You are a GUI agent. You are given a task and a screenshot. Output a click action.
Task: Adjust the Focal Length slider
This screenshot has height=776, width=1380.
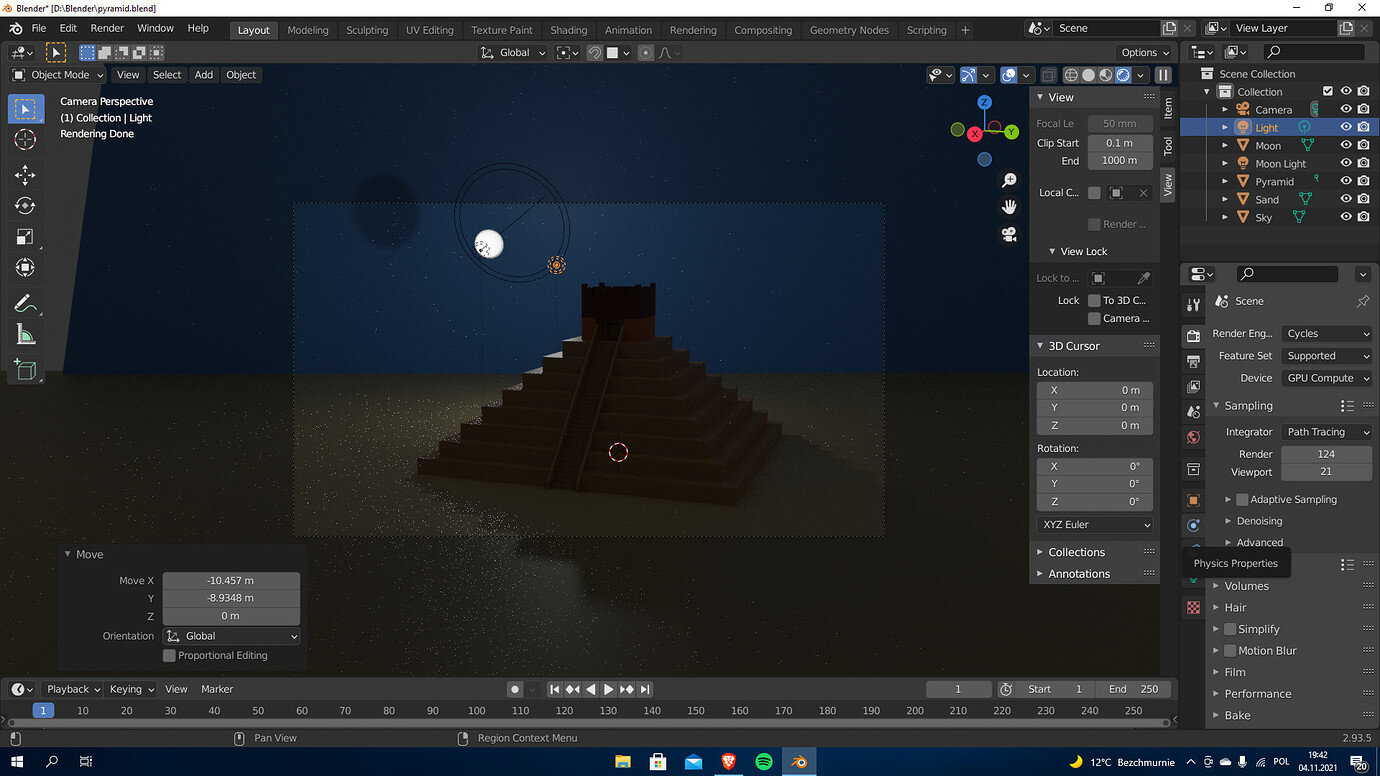[x=1120, y=123]
